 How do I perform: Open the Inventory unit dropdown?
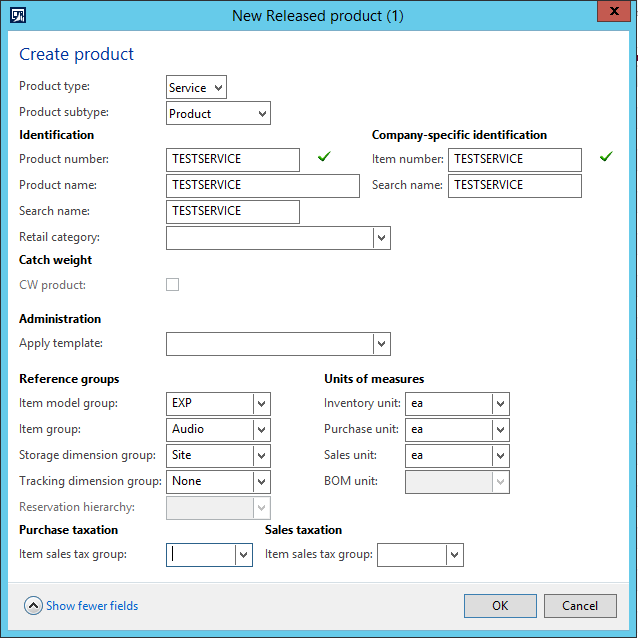click(x=500, y=404)
